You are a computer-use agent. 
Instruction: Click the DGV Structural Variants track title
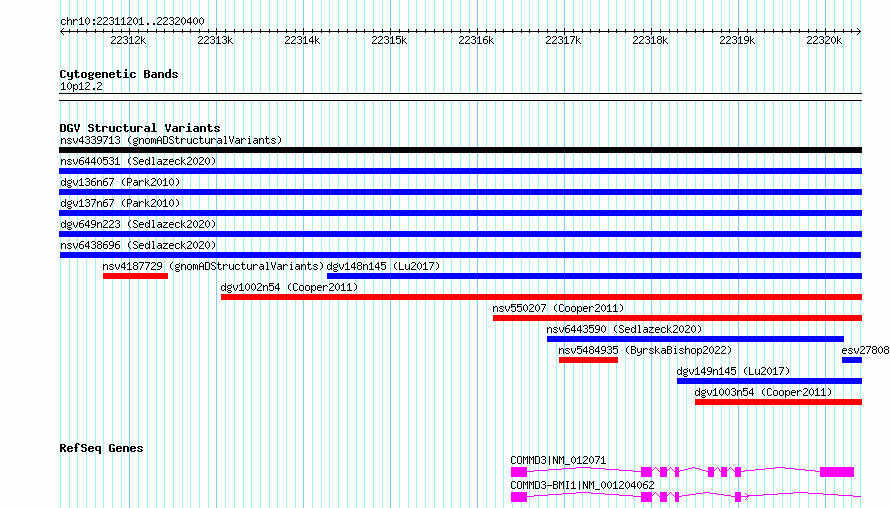point(140,128)
